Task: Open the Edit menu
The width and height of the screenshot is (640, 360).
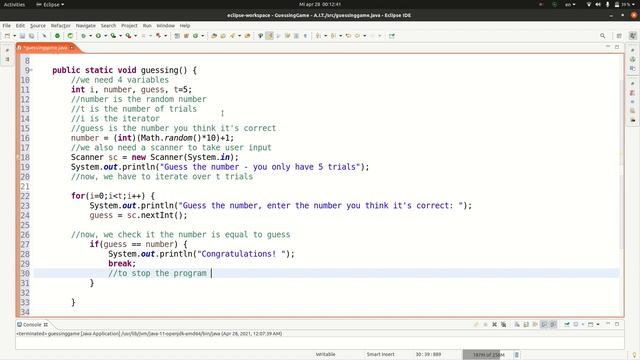Action: pyautogui.click(x=20, y=26)
